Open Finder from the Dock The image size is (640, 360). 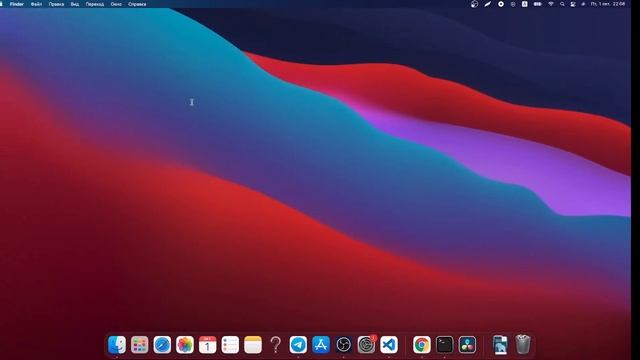pos(117,345)
